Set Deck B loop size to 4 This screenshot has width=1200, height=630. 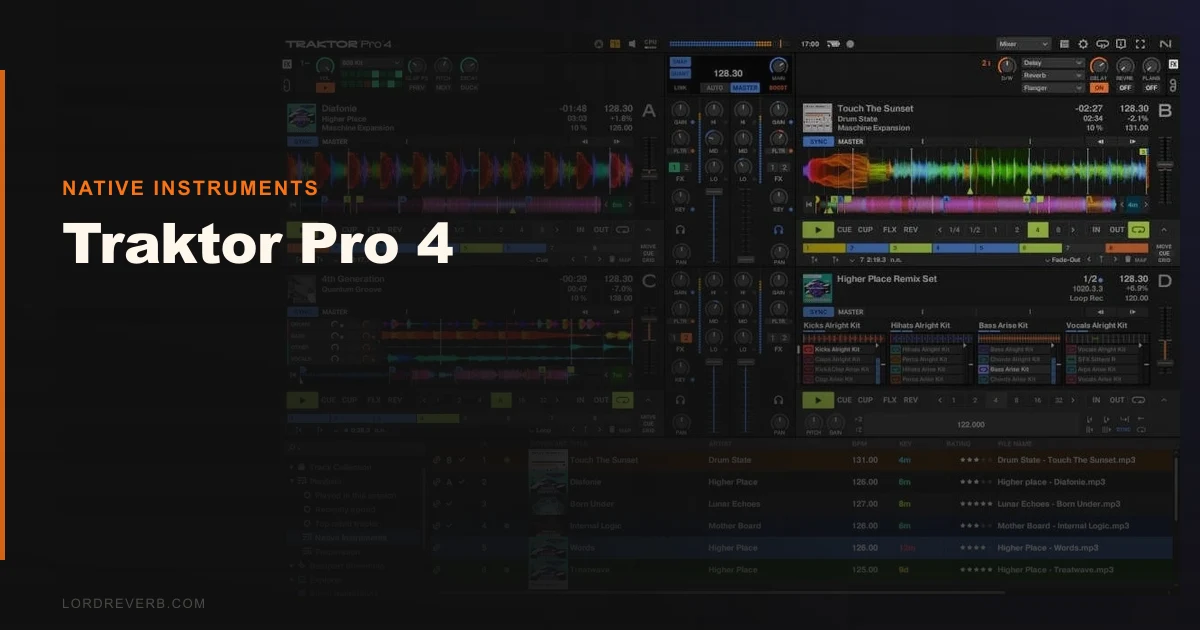(1037, 230)
